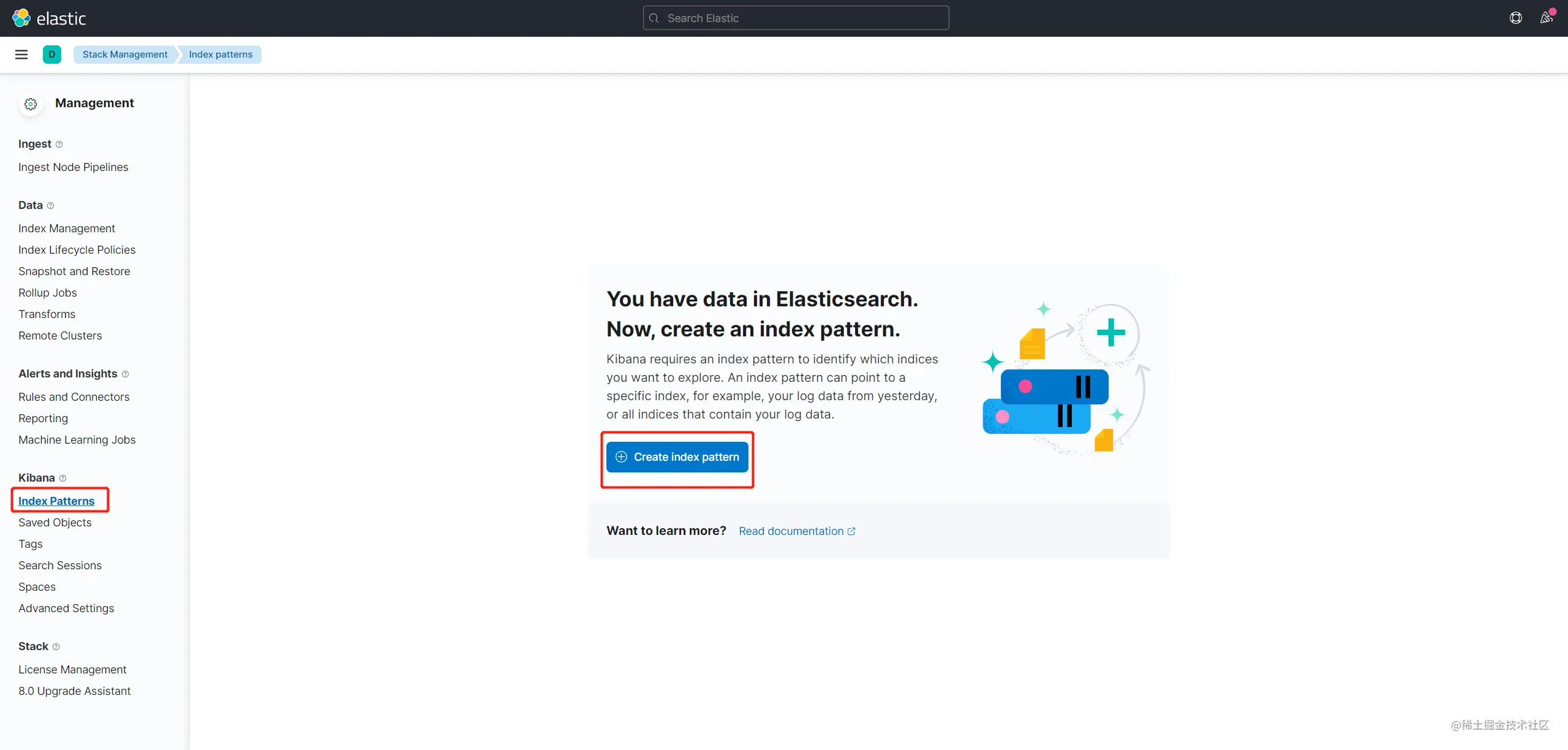Open Search Sessions
Screen dimensions: 1568x750
[x=60, y=566]
